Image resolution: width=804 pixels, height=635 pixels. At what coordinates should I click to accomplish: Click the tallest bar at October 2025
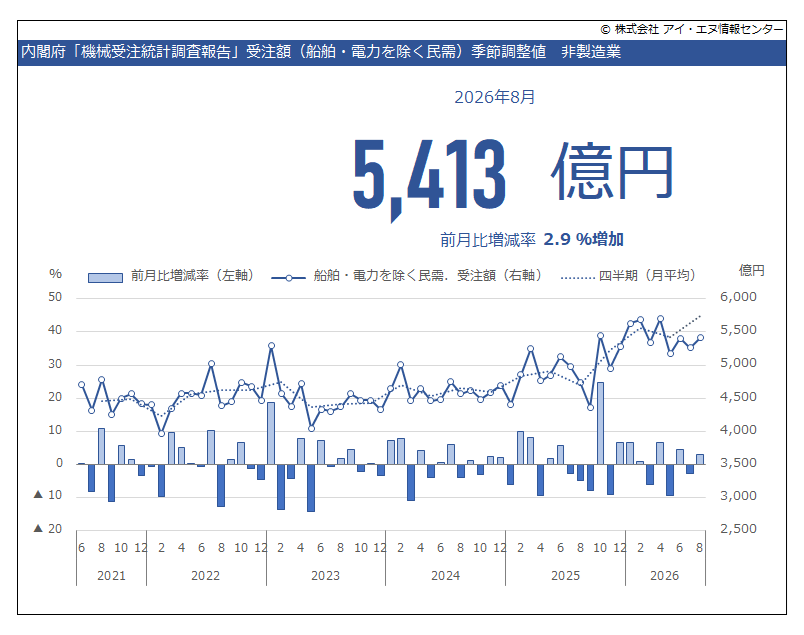(x=600, y=423)
